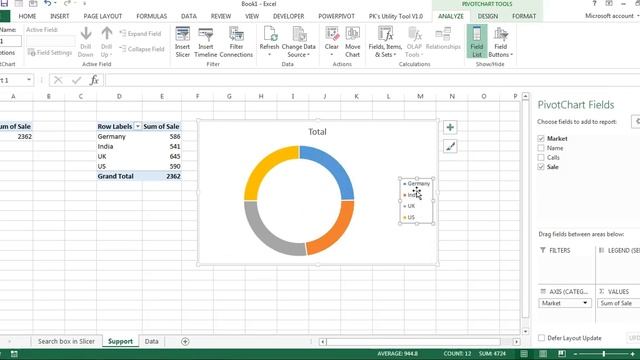Uncheck the Sale field checkbox

click(x=541, y=167)
